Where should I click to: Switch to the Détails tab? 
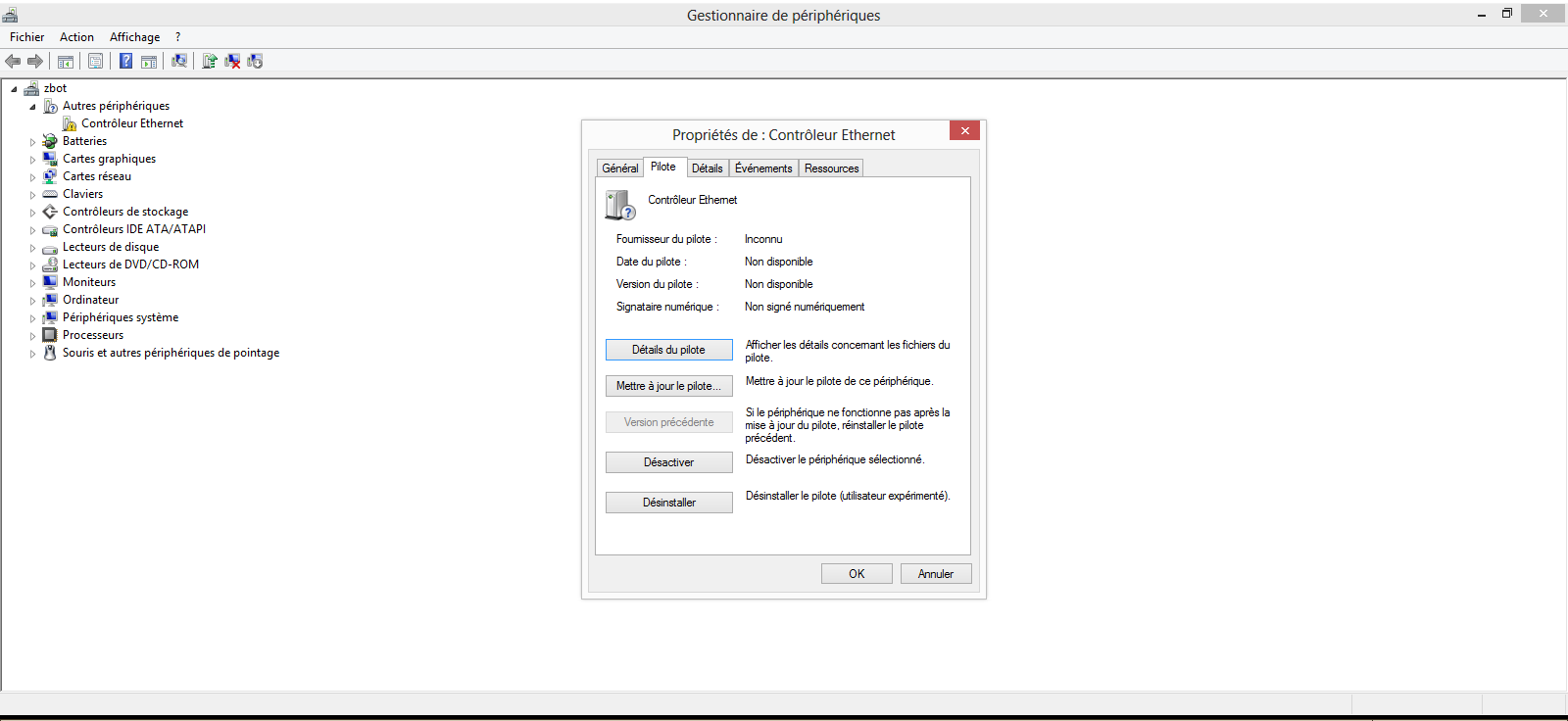(707, 168)
